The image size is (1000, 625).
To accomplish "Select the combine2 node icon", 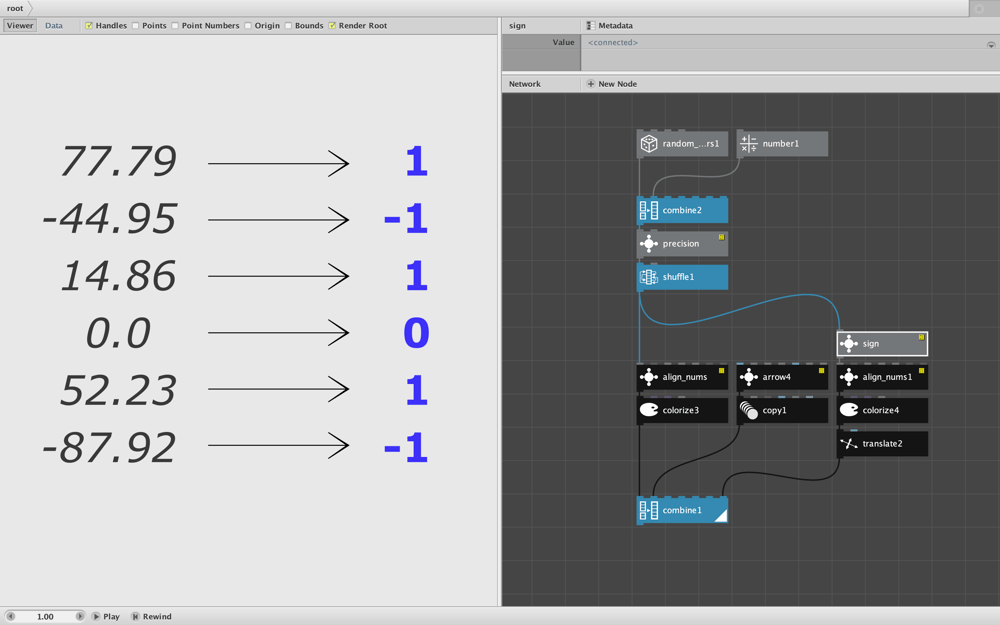I will coord(649,210).
